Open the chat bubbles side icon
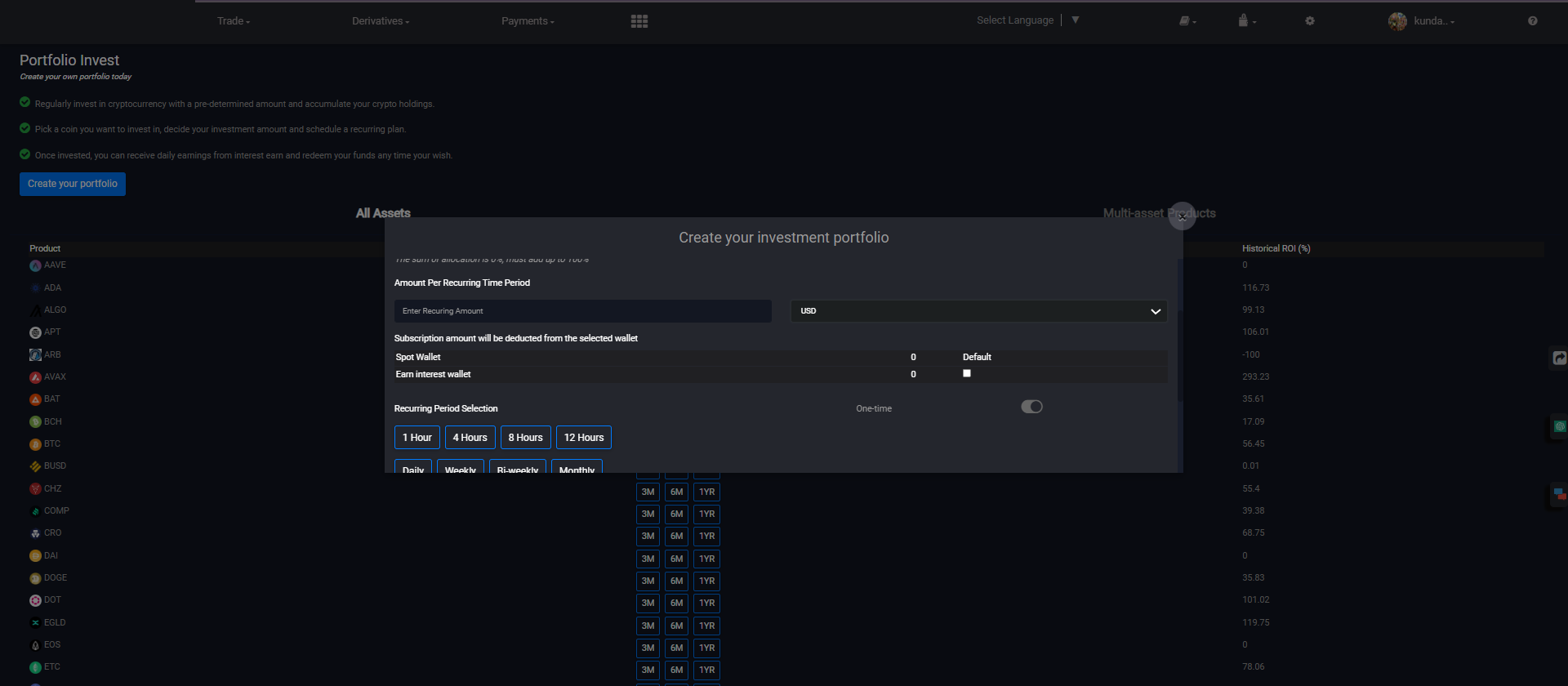The height and width of the screenshot is (686, 1568). [1559, 494]
